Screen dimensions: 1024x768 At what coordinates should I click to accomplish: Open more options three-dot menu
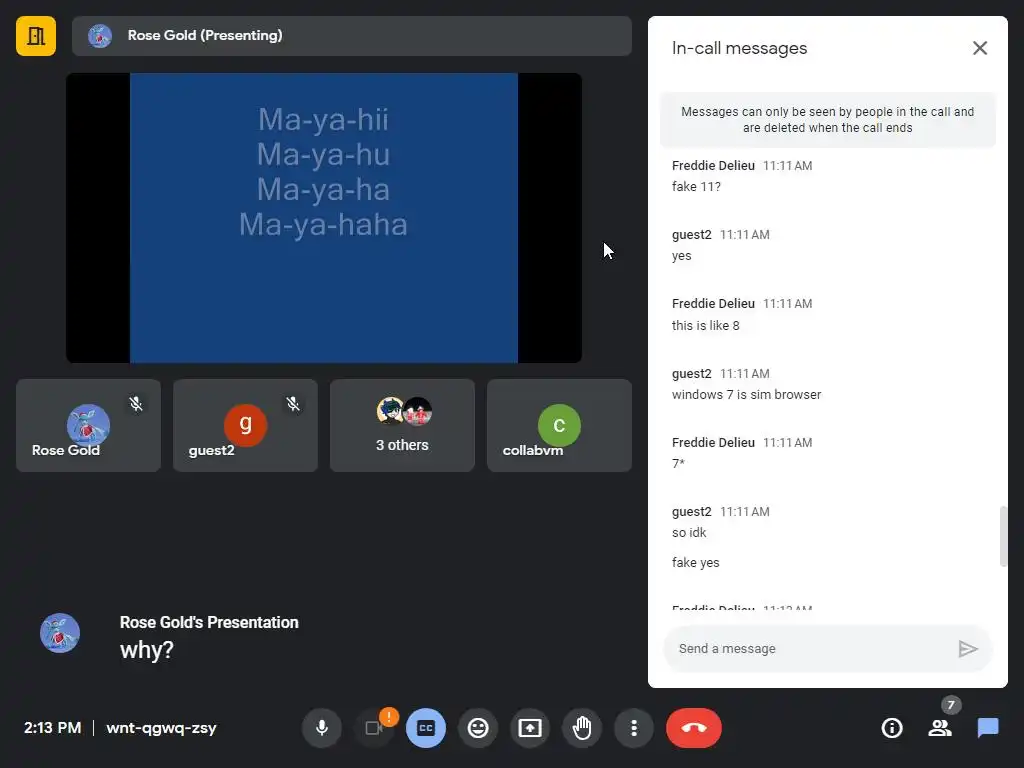[633, 728]
